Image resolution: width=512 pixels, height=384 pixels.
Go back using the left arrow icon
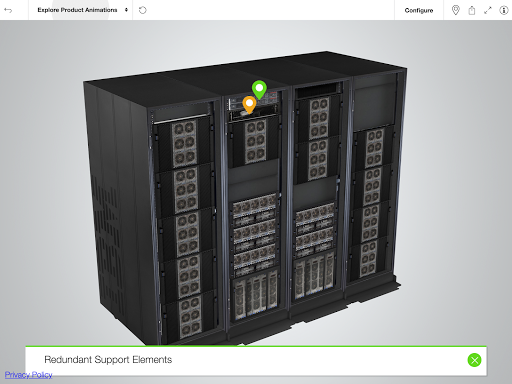(8, 10)
